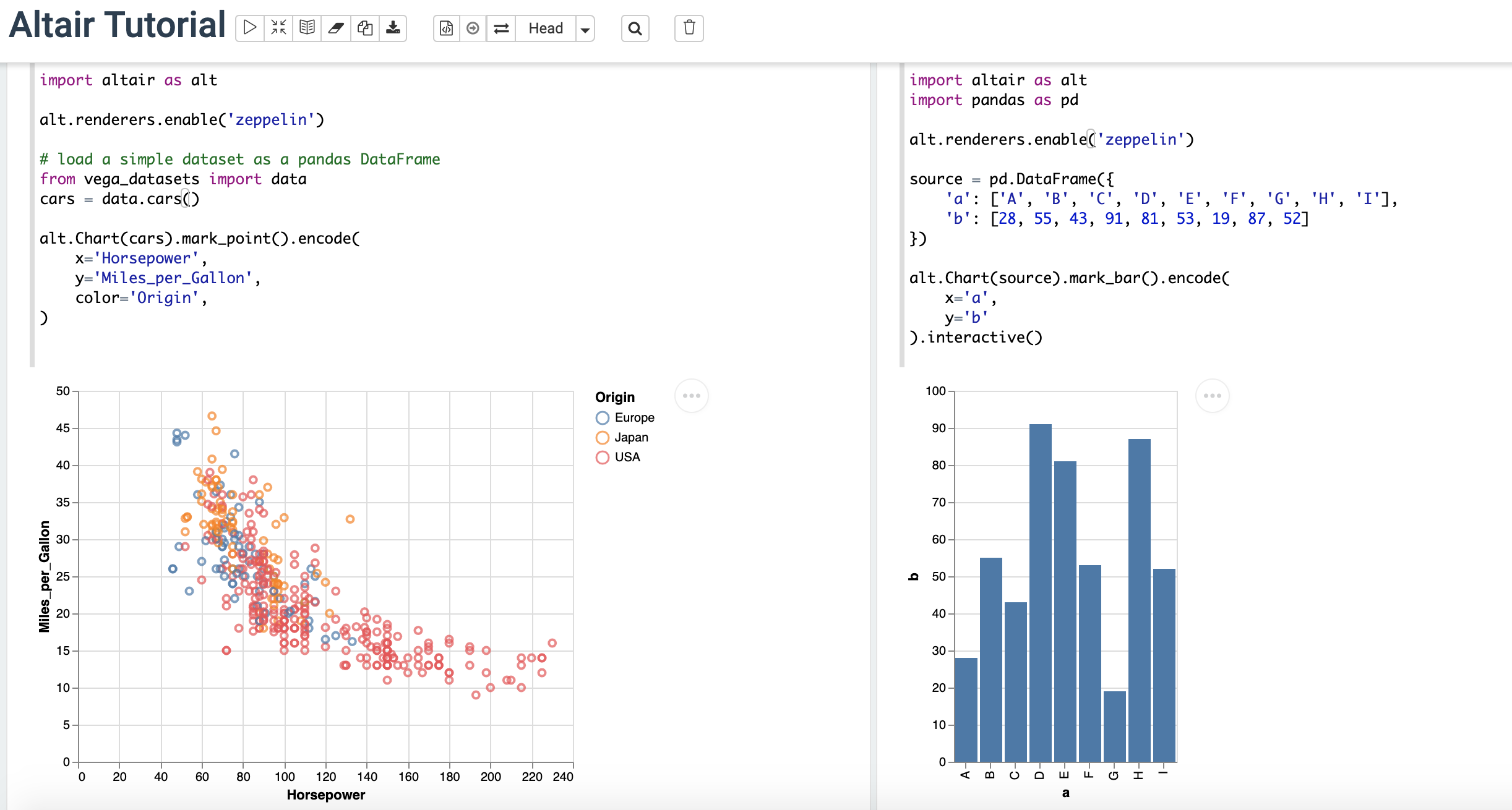Click the show/hide code arrows icon

pyautogui.click(x=278, y=28)
